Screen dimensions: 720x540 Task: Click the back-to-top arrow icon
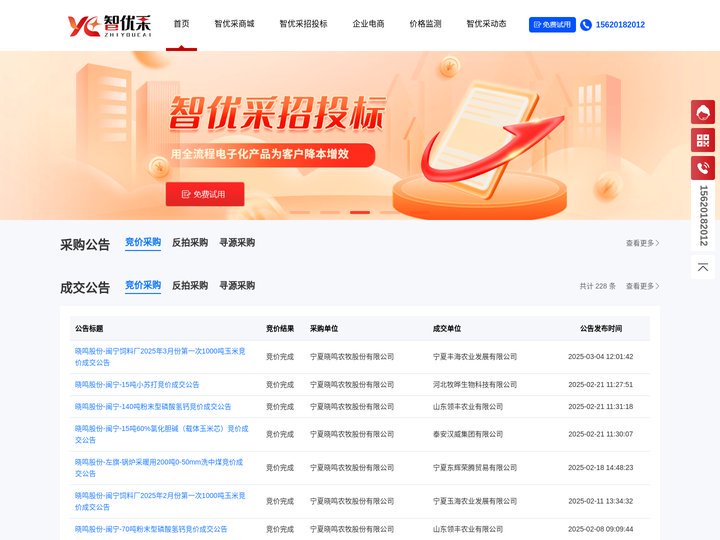703,267
